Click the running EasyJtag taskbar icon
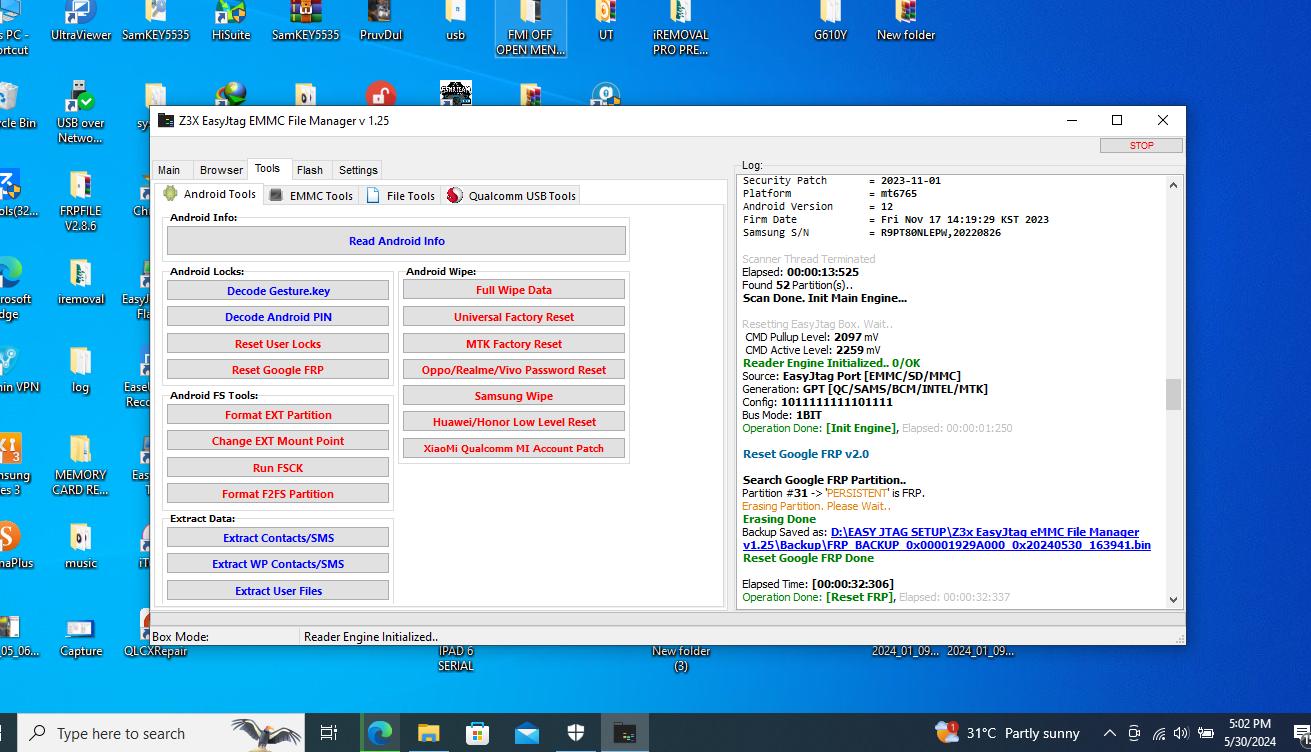This screenshot has width=1311, height=752. (x=625, y=733)
